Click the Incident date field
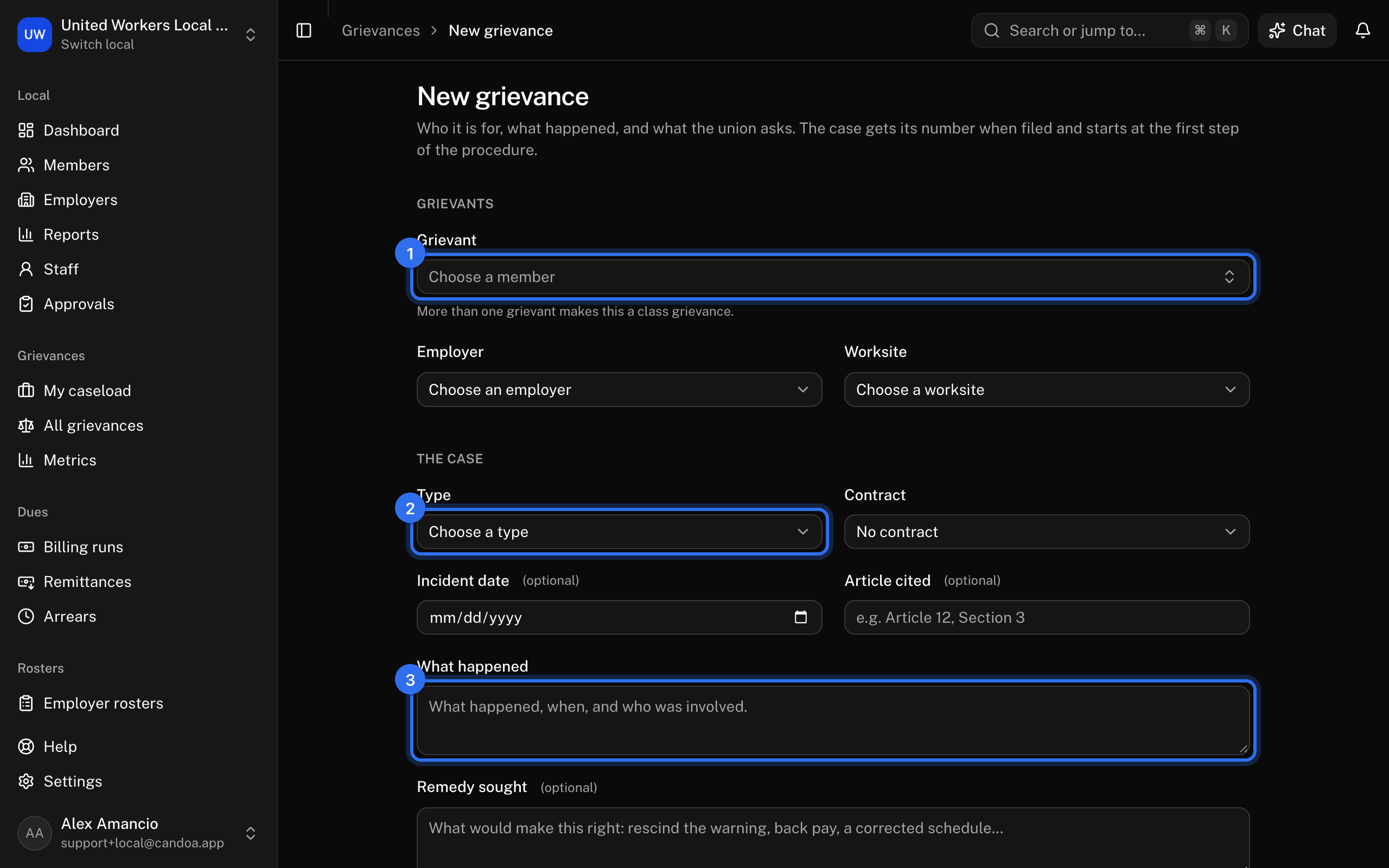Viewport: 1389px width, 868px height. 619,618
